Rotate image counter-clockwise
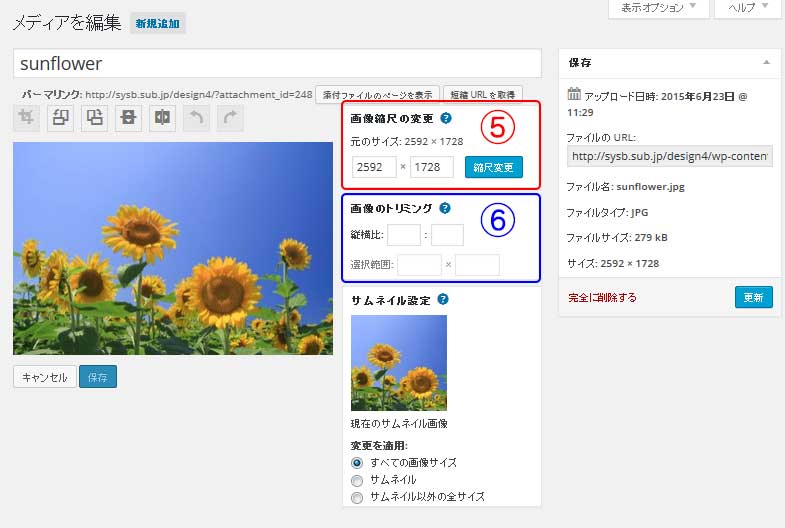The height and width of the screenshot is (528, 785). click(61, 118)
